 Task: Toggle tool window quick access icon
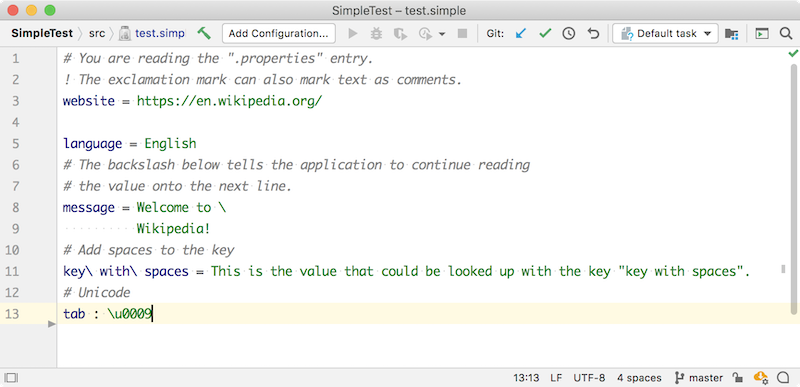(x=11, y=378)
